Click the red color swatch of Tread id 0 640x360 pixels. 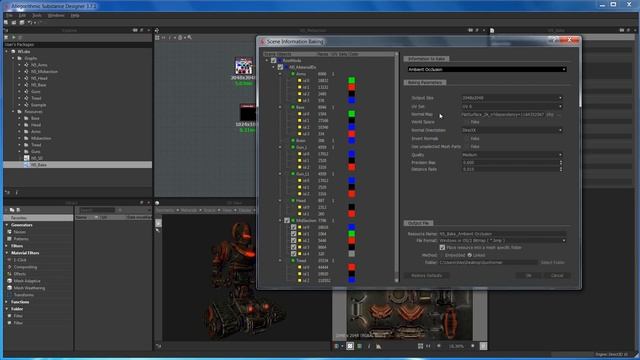(351, 267)
